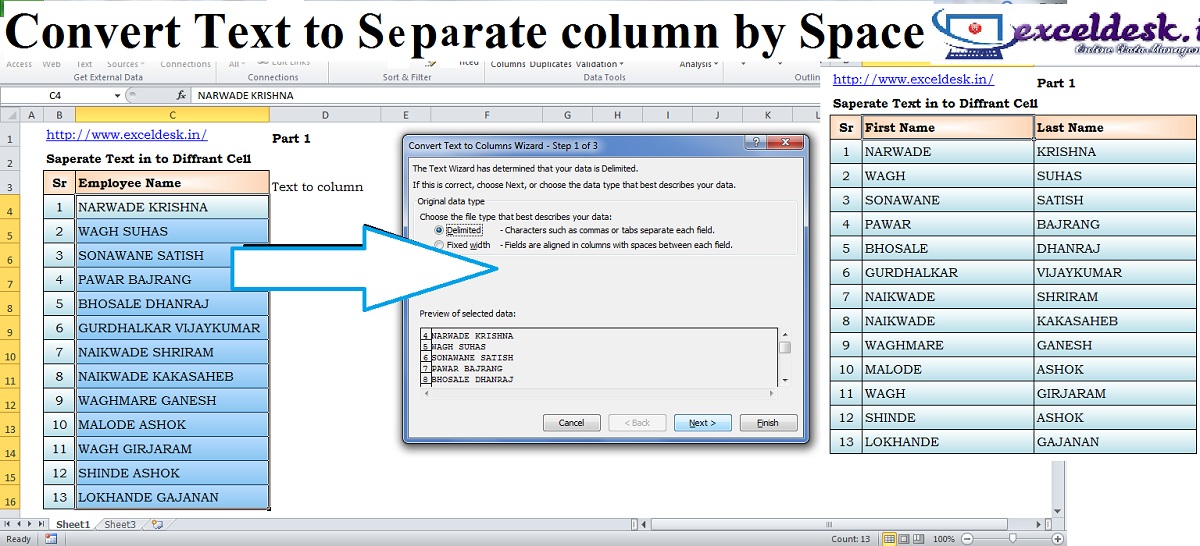Switch to Normal view icon in status bar

pos(889,539)
